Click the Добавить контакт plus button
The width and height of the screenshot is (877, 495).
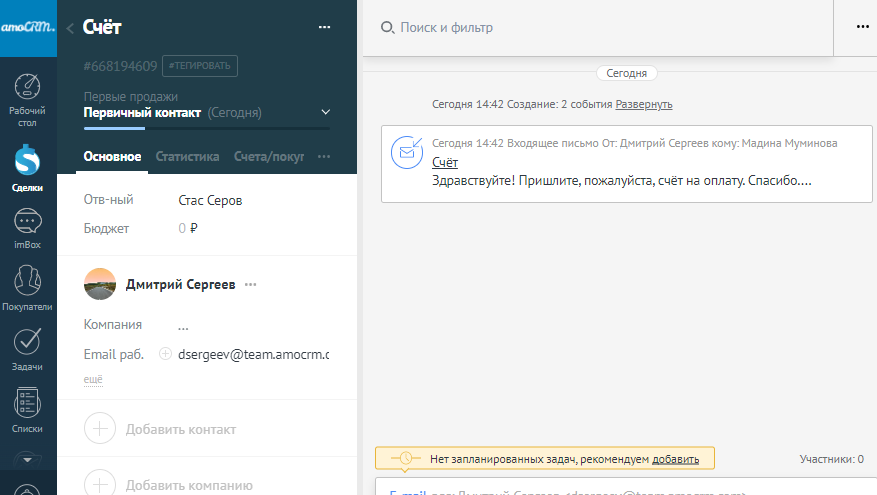100,429
